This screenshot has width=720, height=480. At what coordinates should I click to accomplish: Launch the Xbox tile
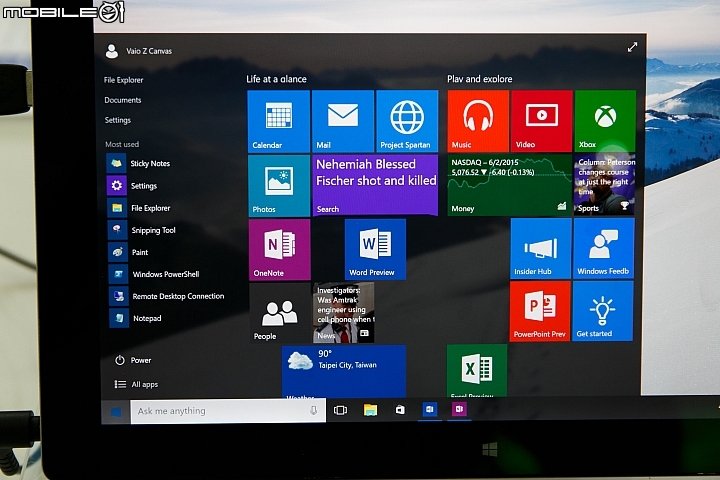tap(605, 121)
